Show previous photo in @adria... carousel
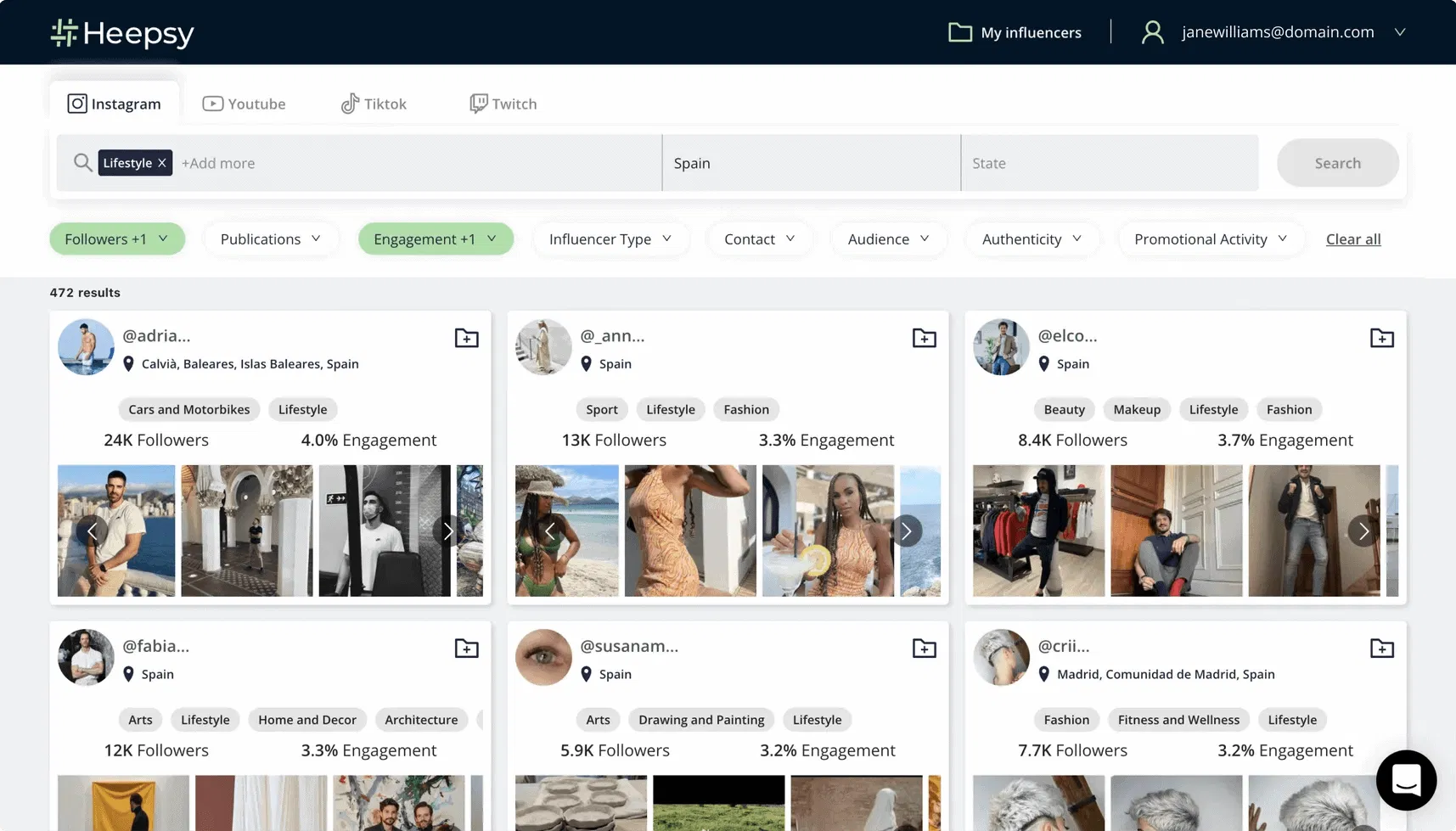 [92, 531]
